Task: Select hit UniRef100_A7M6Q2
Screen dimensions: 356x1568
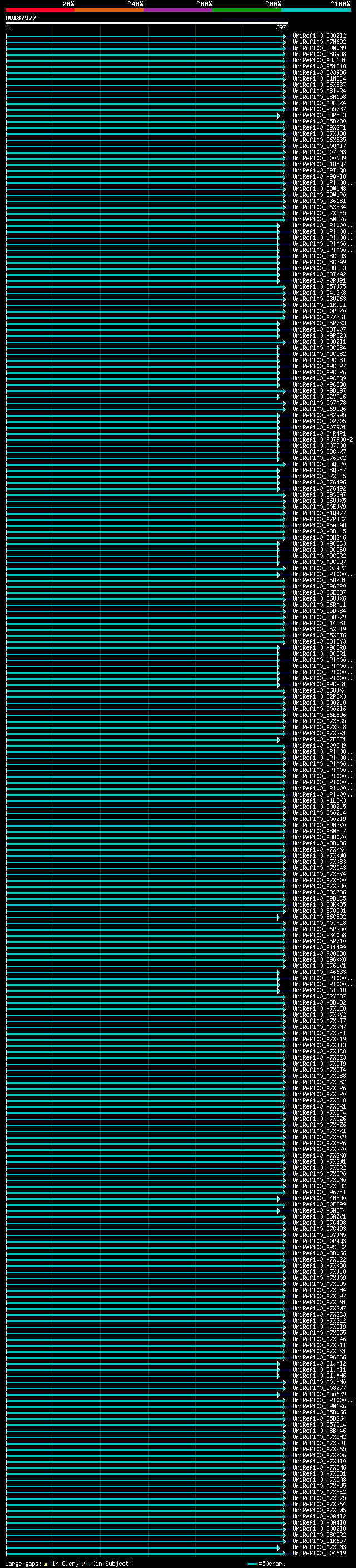Action: (319, 42)
